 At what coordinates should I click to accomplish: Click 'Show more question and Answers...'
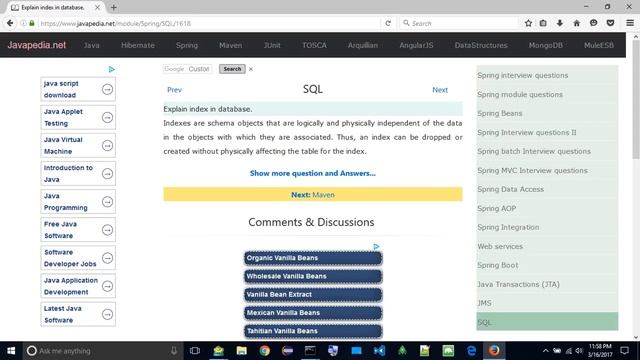point(313,173)
